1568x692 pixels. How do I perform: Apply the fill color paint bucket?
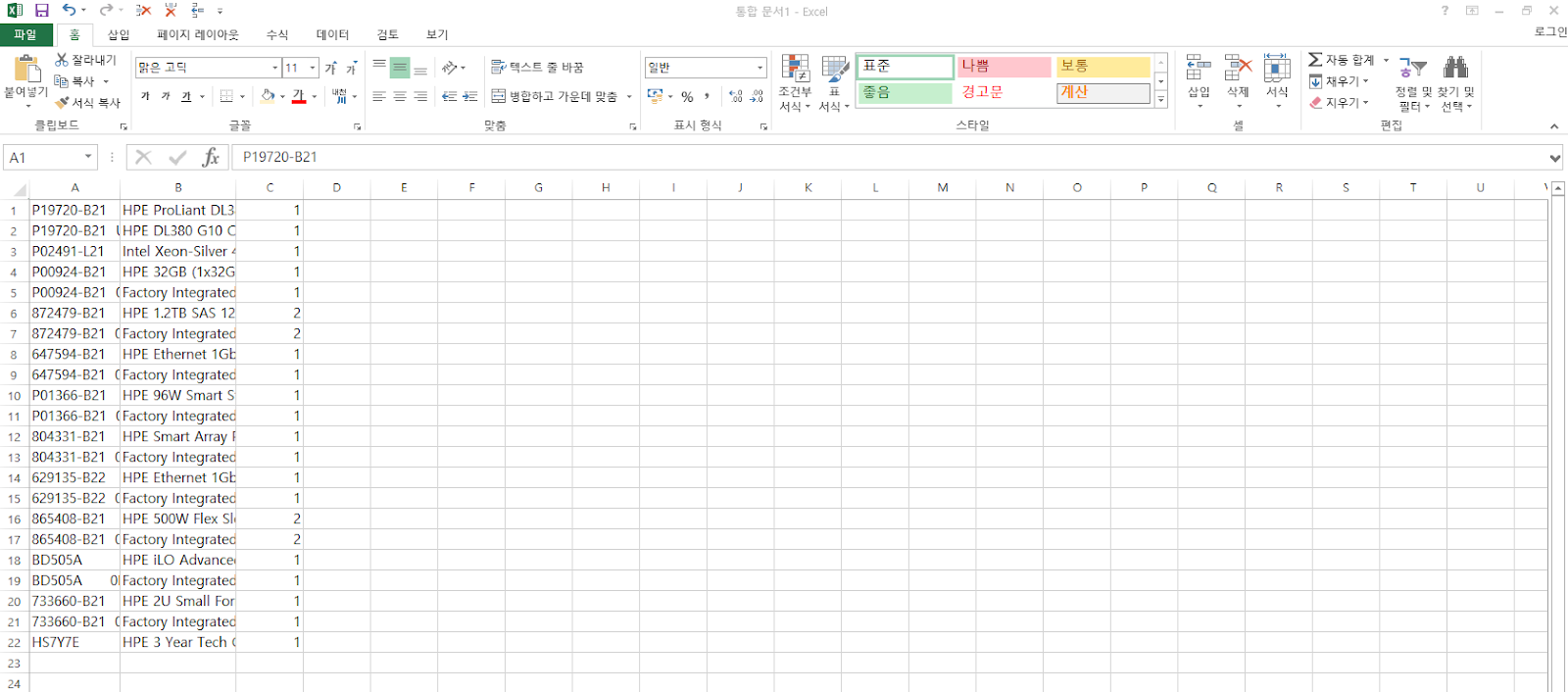click(x=268, y=96)
